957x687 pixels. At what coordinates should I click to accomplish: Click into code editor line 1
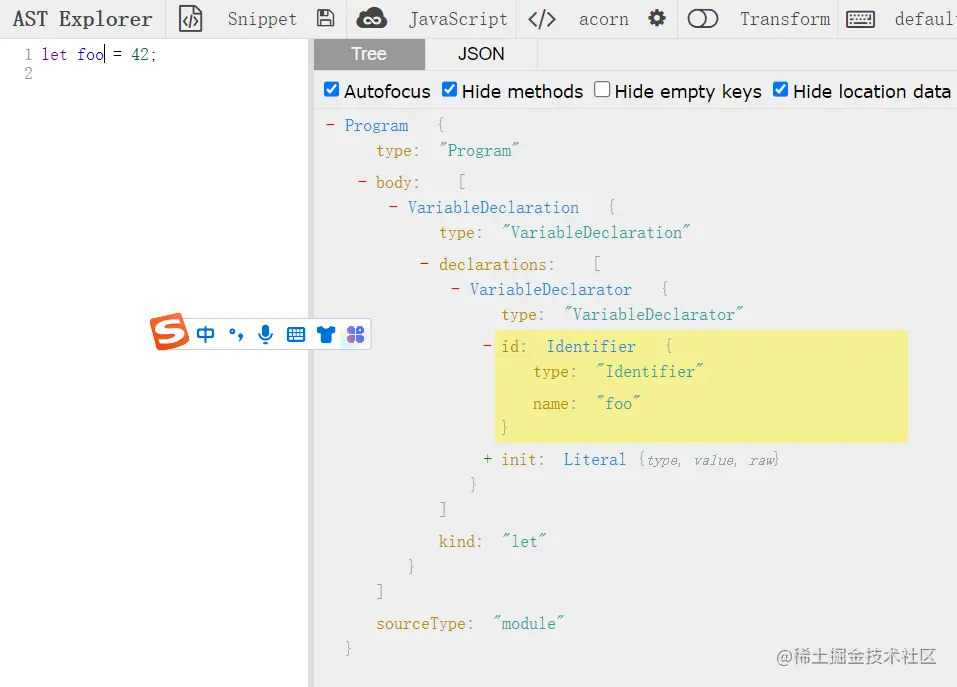click(x=175, y=54)
